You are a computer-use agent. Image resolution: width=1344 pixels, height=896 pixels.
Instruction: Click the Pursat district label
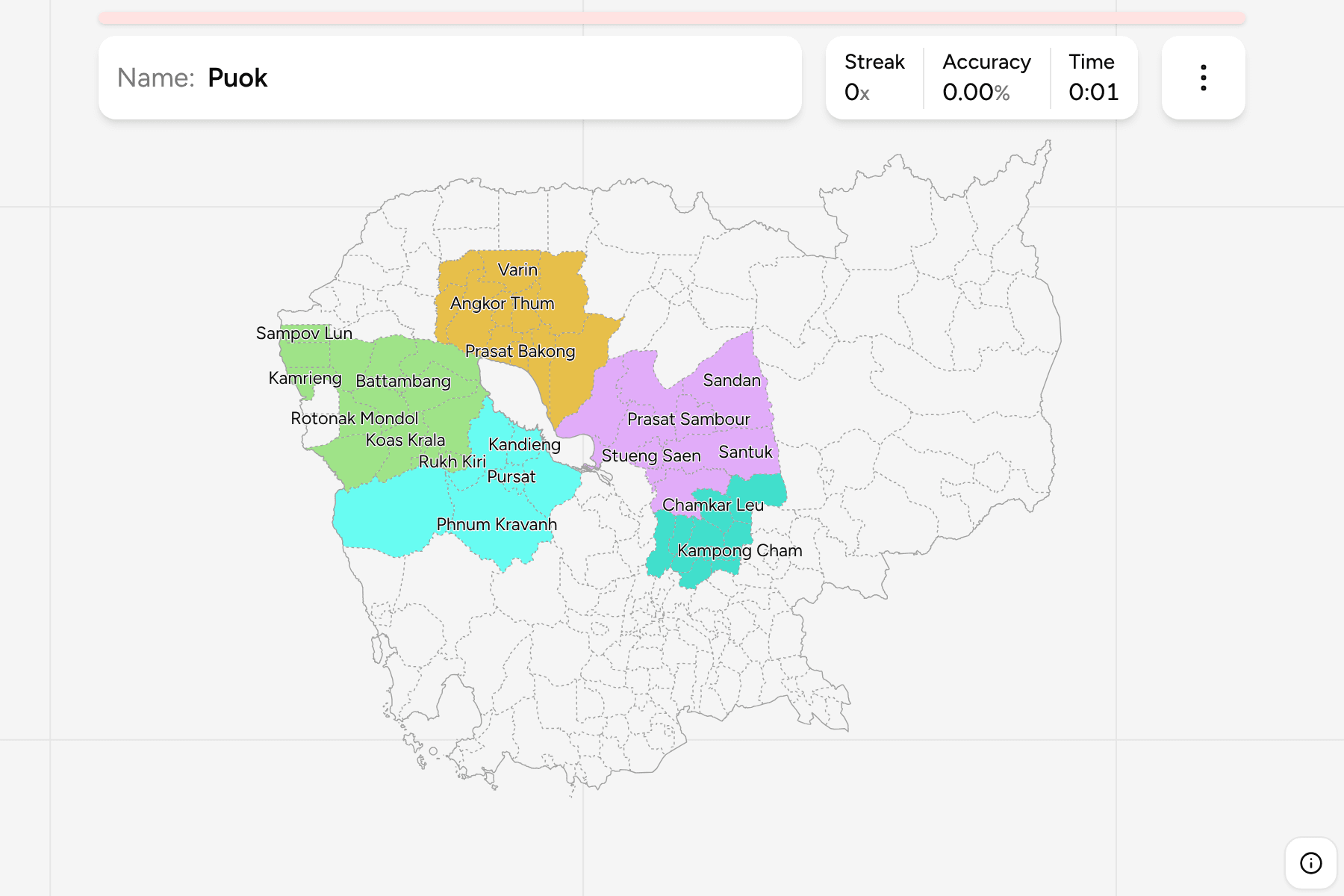point(511,476)
